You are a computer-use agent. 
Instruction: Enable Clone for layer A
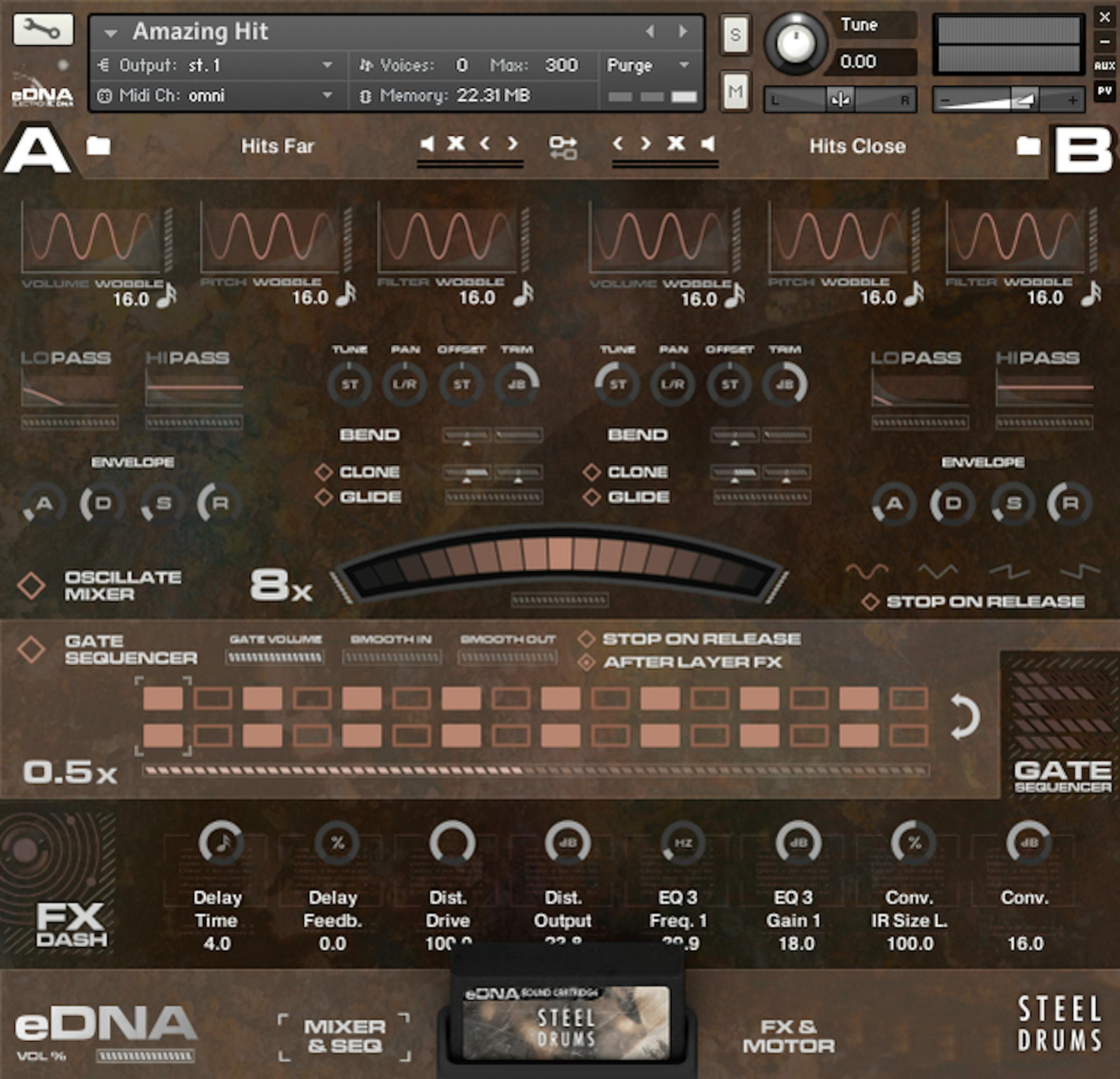[x=324, y=473]
